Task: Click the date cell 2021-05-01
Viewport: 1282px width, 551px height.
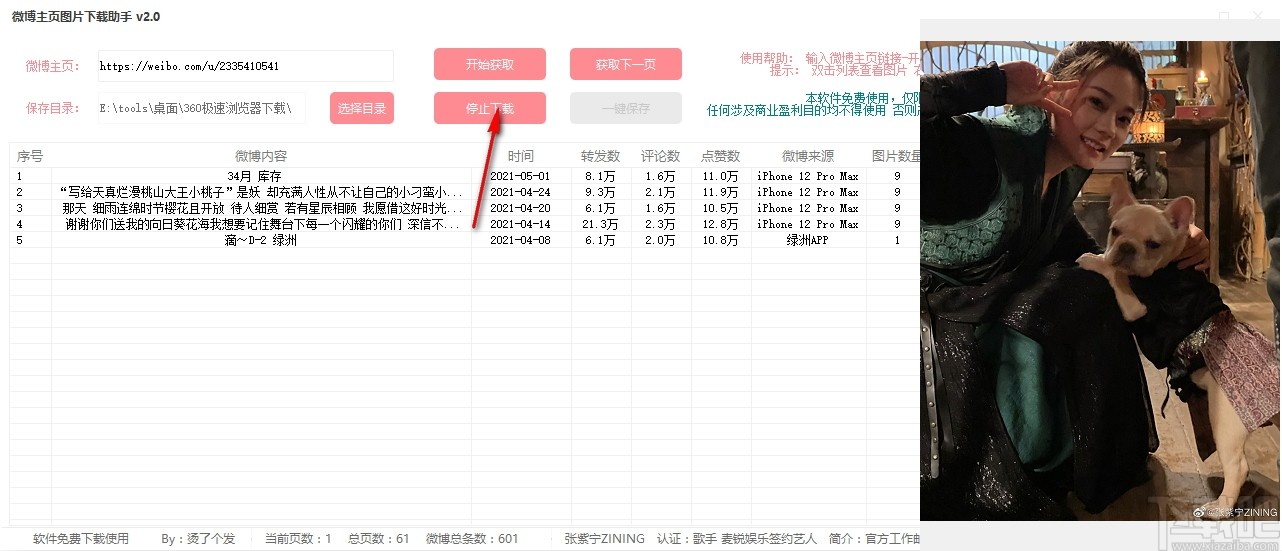Action: 521,176
